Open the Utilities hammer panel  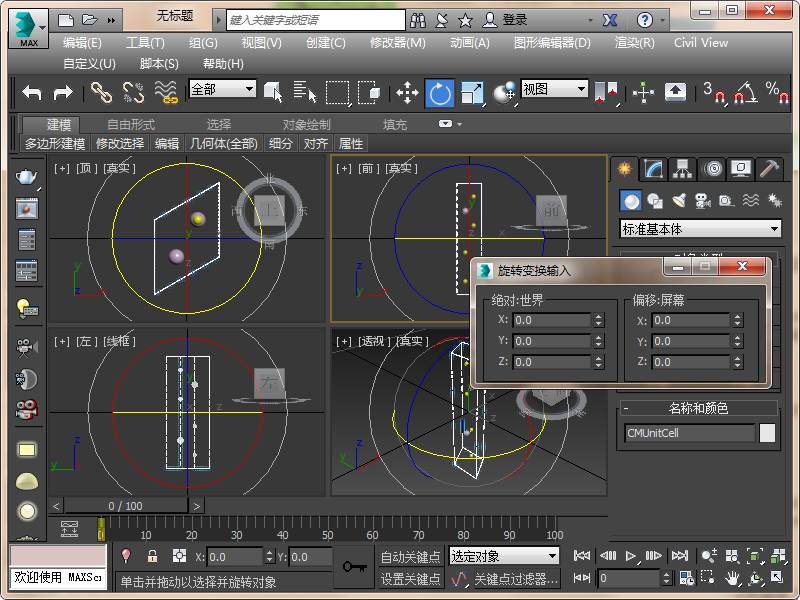click(x=769, y=168)
